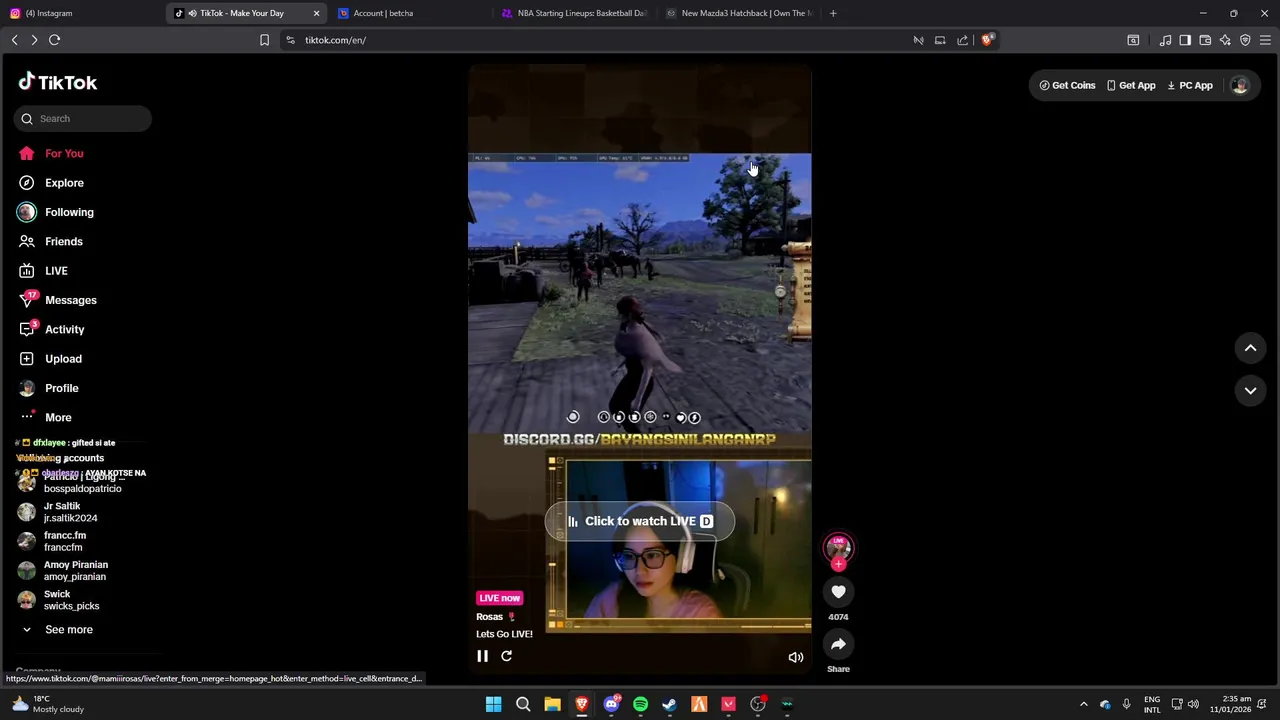Viewport: 1280px width, 720px height.
Task: Click the share page icon
Action: coord(962,40)
